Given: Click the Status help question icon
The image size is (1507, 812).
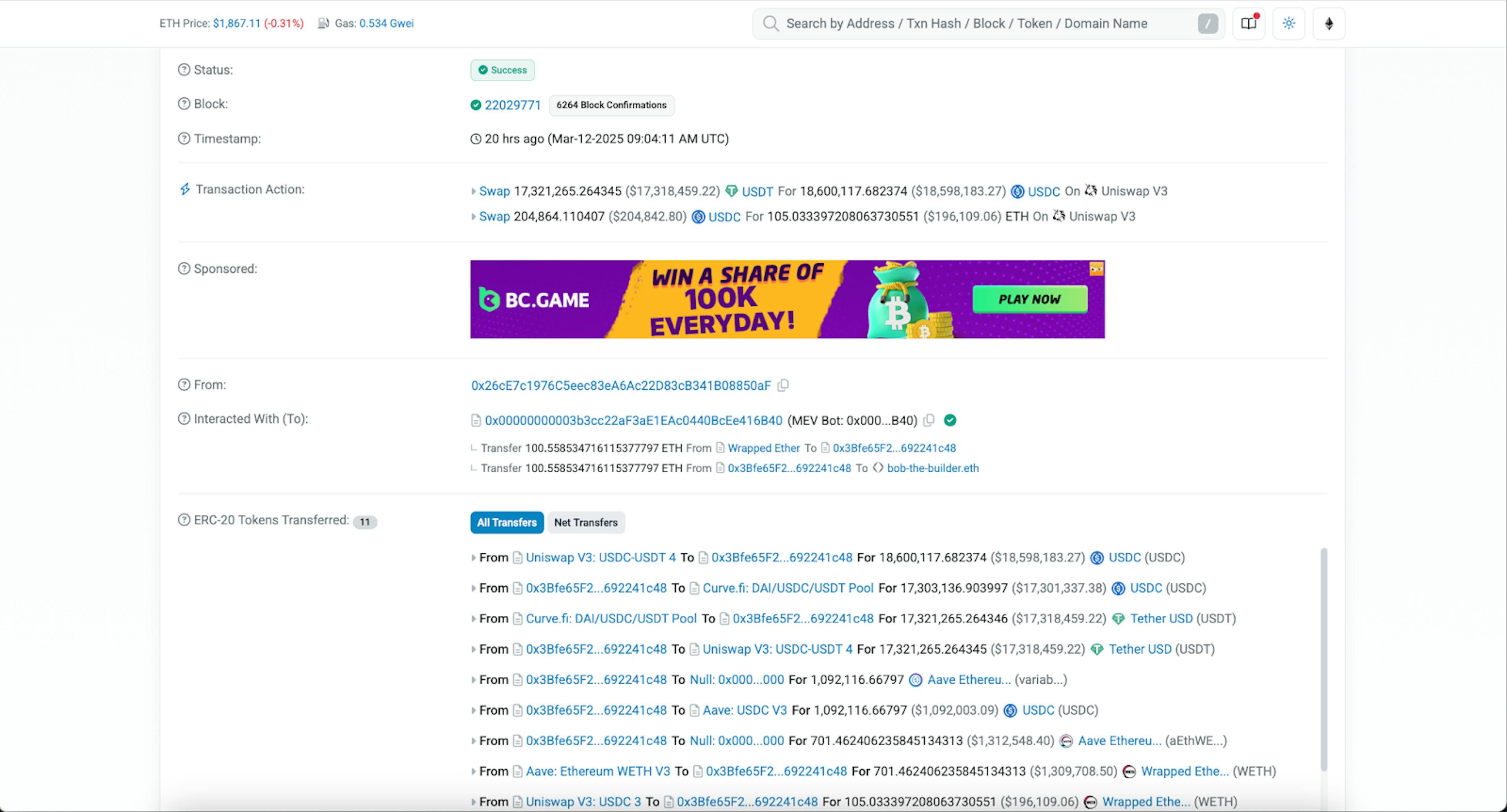Looking at the screenshot, I should pyautogui.click(x=184, y=69).
